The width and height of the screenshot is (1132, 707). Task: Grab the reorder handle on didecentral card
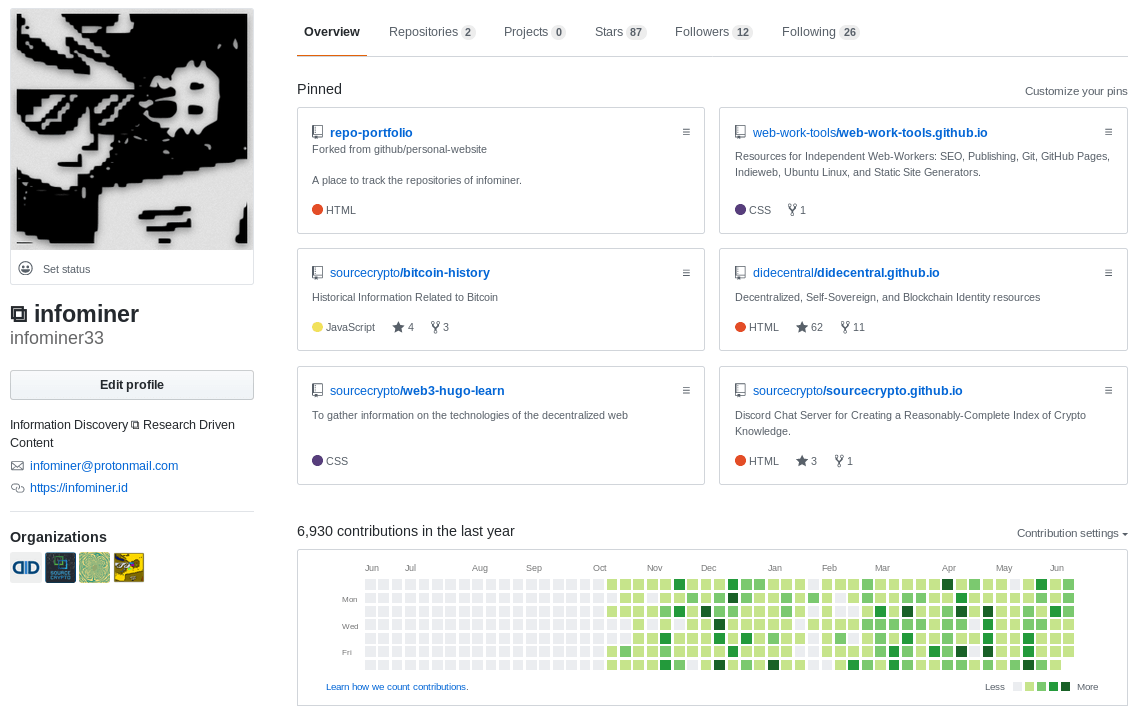coord(1108,273)
